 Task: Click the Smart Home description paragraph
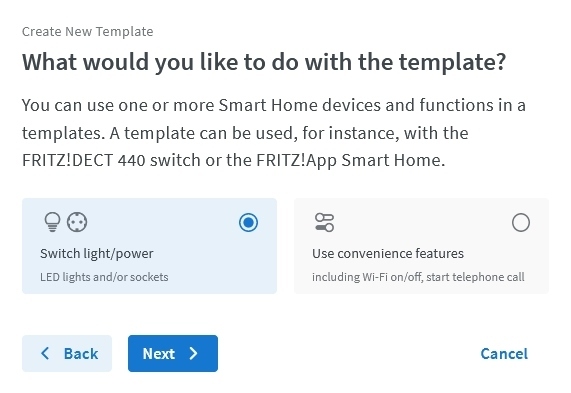click(x=274, y=133)
